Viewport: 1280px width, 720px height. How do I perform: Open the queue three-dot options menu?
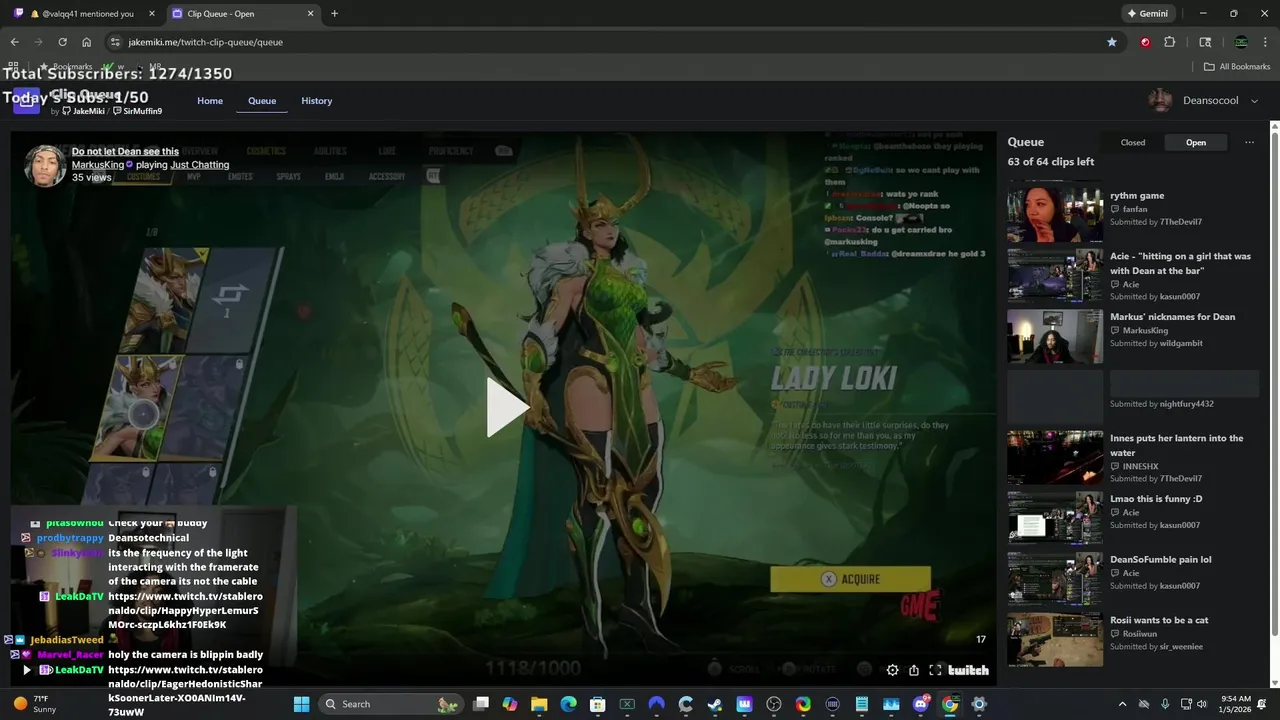pos(1249,142)
